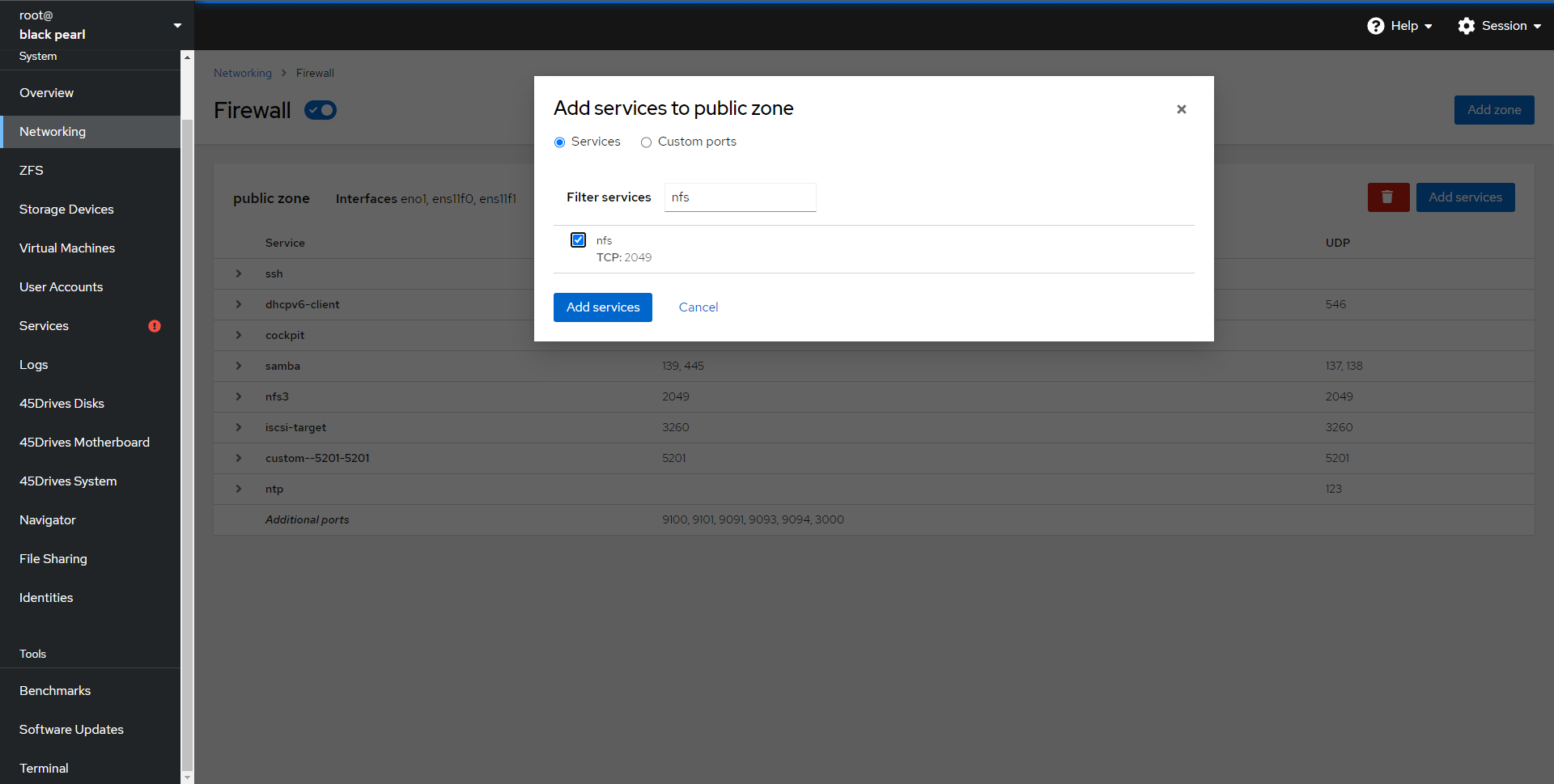Expand the dhcpv6-client service row

239,304
